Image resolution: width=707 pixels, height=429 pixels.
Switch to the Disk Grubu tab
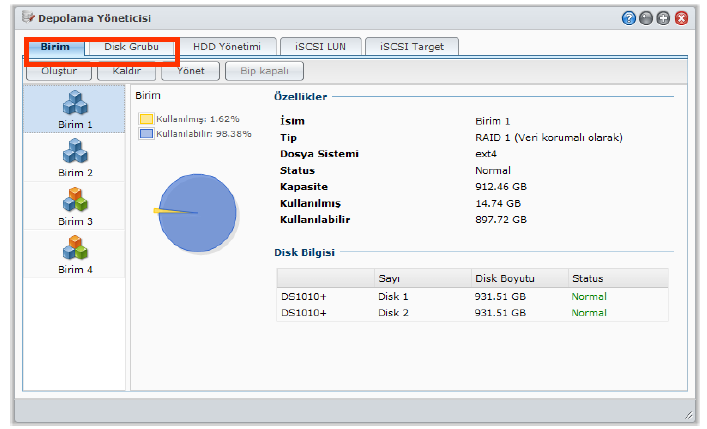[132, 47]
